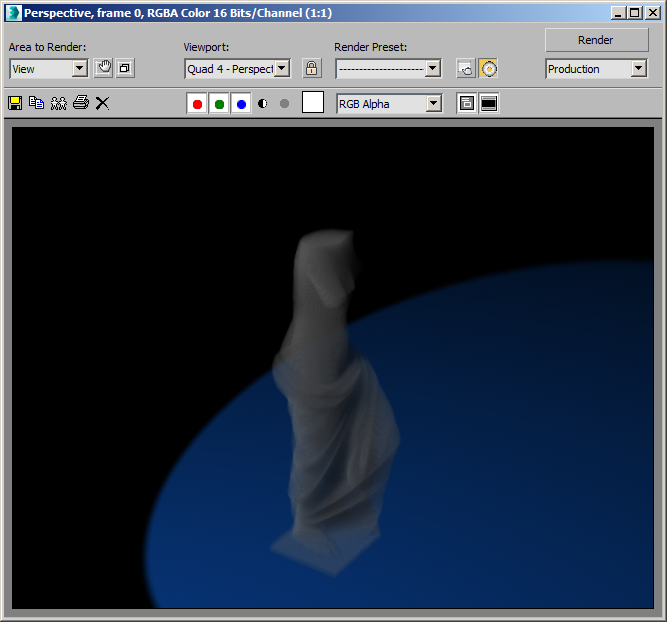The height and width of the screenshot is (622, 667).
Task: Toggle the UI display (black screen icon)
Action: pyautogui.click(x=489, y=103)
